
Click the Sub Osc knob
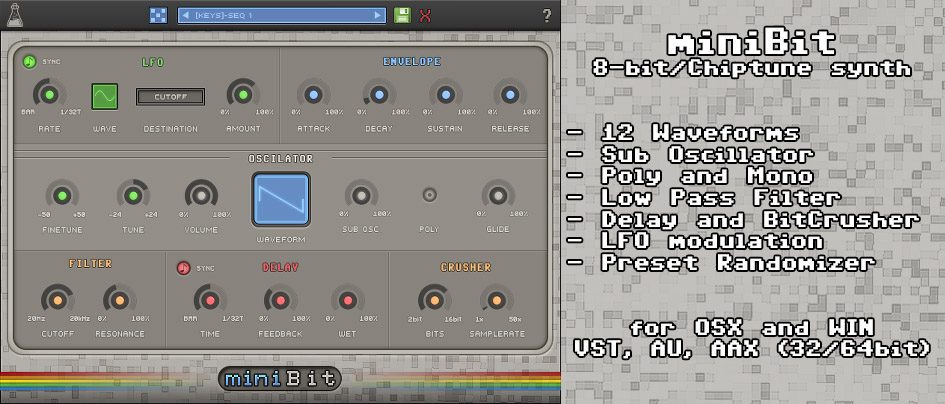(x=361, y=195)
